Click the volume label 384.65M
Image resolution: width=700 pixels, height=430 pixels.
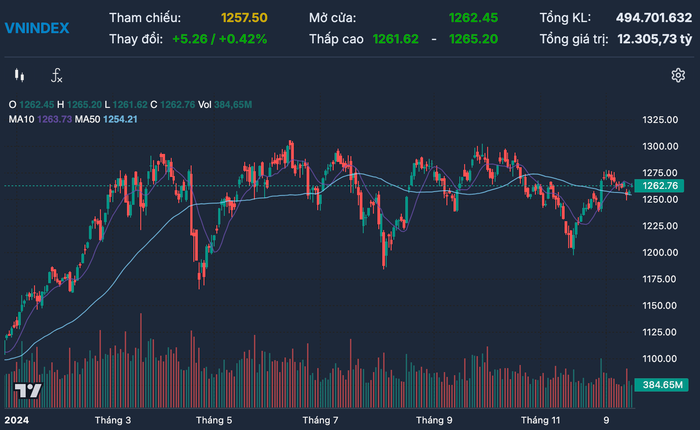(661, 385)
